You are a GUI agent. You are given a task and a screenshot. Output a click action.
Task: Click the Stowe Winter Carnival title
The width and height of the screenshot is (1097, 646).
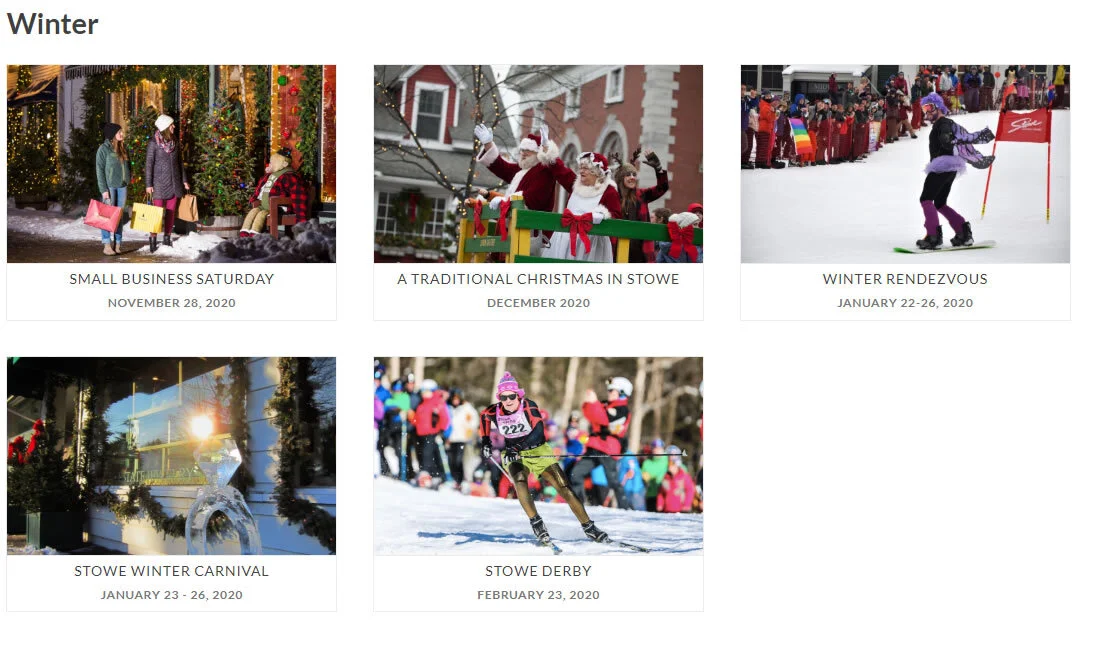[x=171, y=570]
